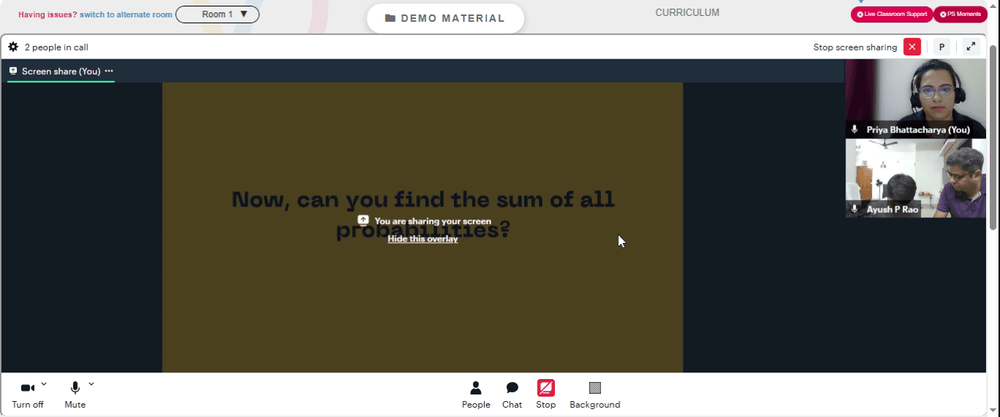Expand microphone options chevron

(x=91, y=384)
